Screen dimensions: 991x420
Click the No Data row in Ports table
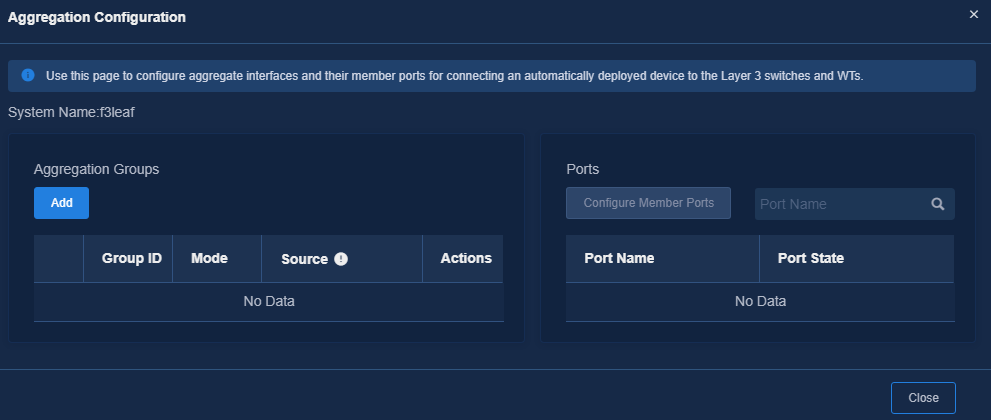pos(760,302)
